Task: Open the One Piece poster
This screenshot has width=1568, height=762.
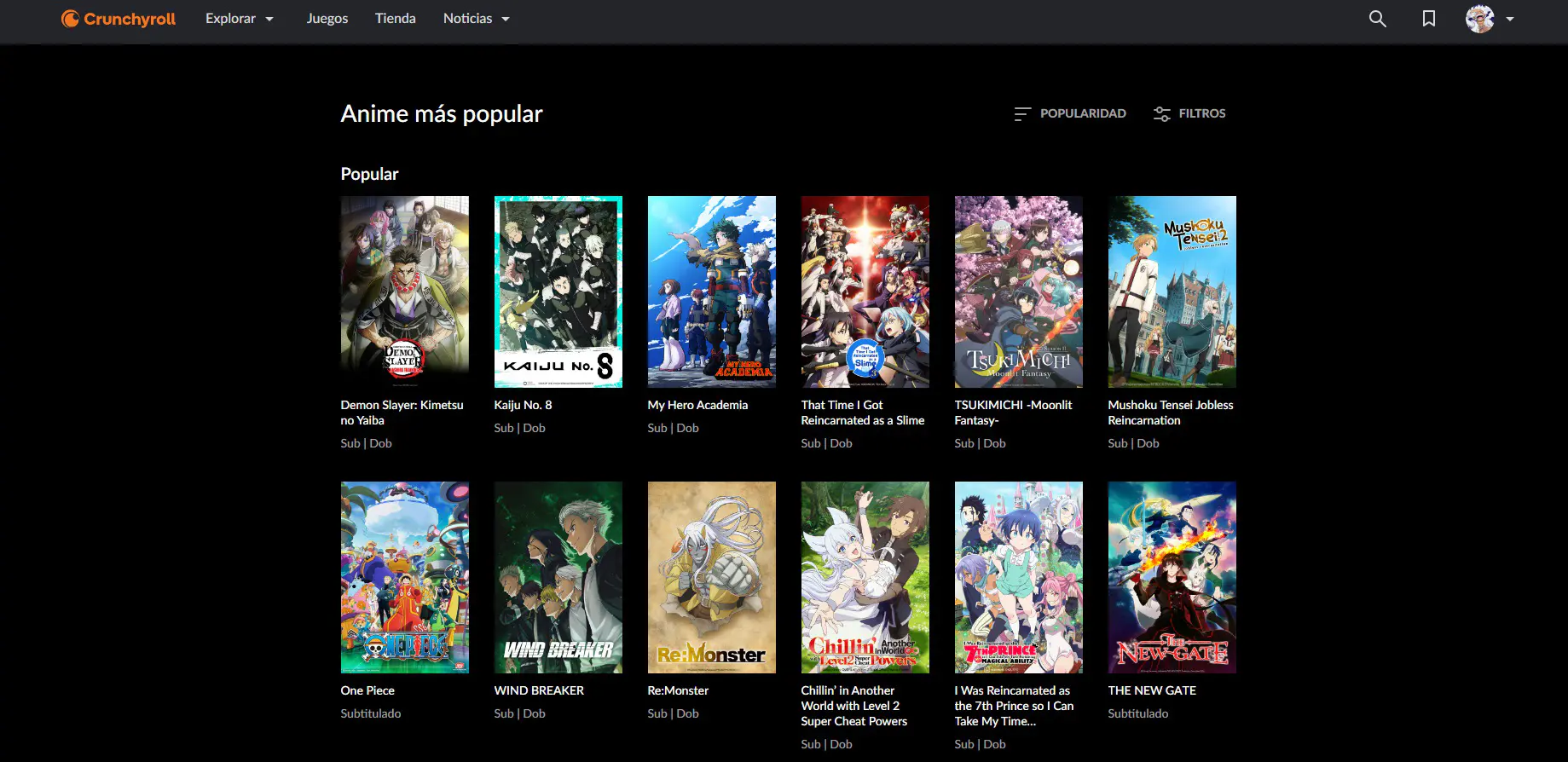Action: coord(405,578)
